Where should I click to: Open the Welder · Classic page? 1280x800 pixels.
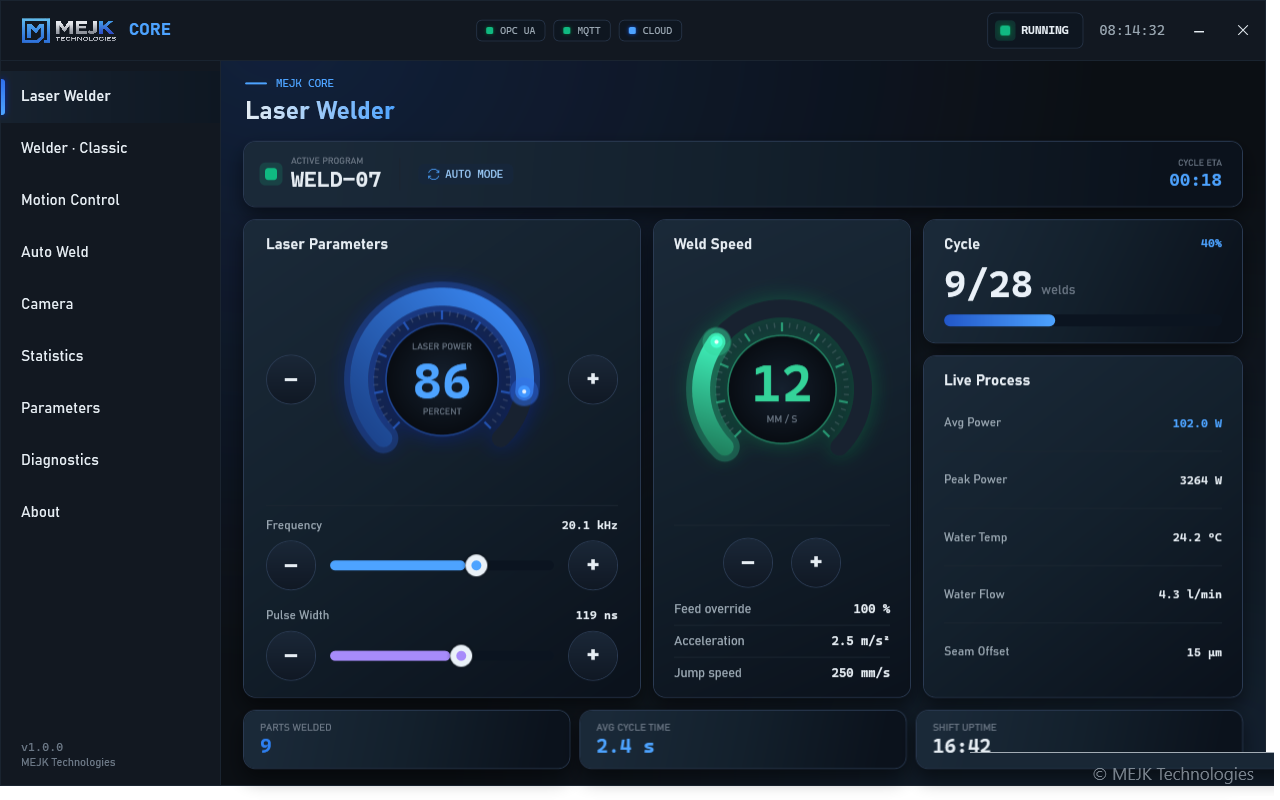110,148
